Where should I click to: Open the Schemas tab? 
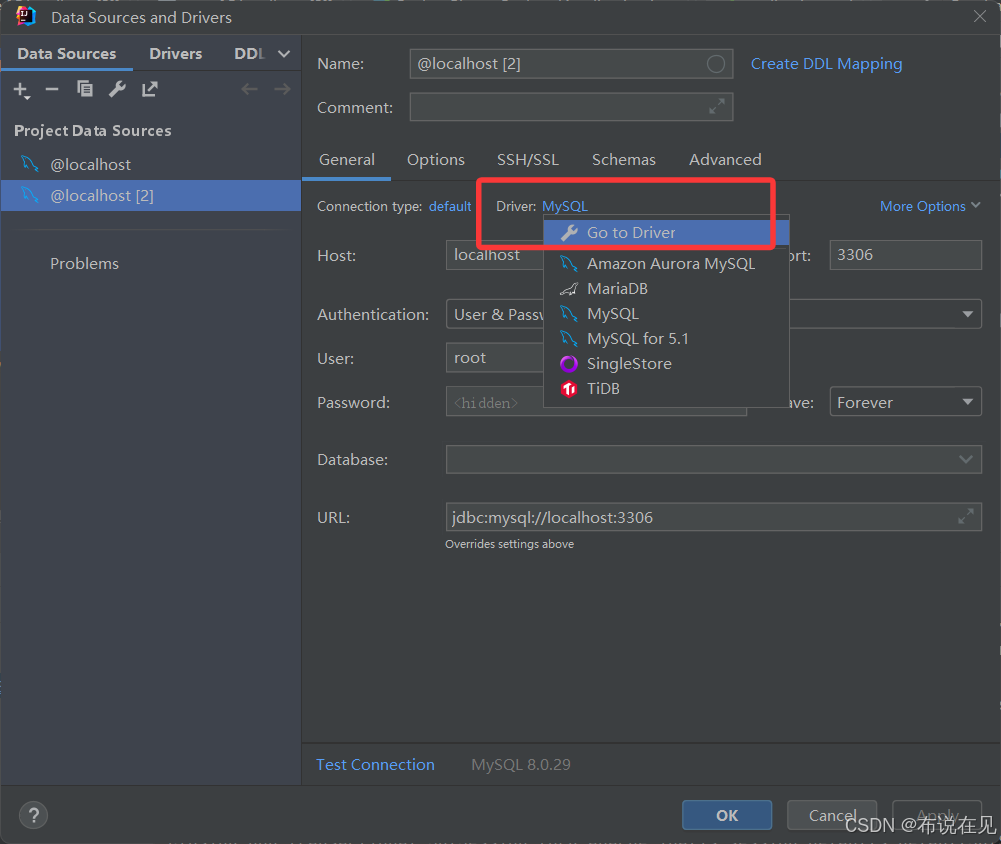pos(624,160)
